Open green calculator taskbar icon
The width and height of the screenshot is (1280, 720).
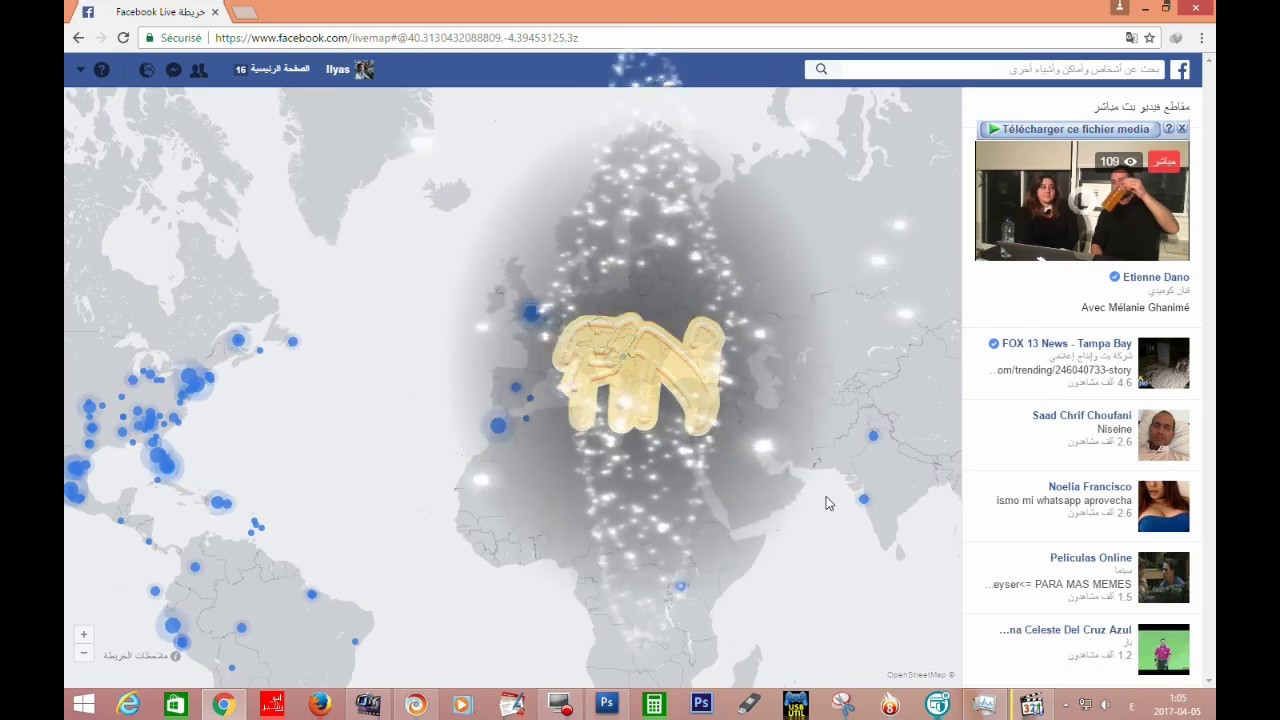coord(654,705)
